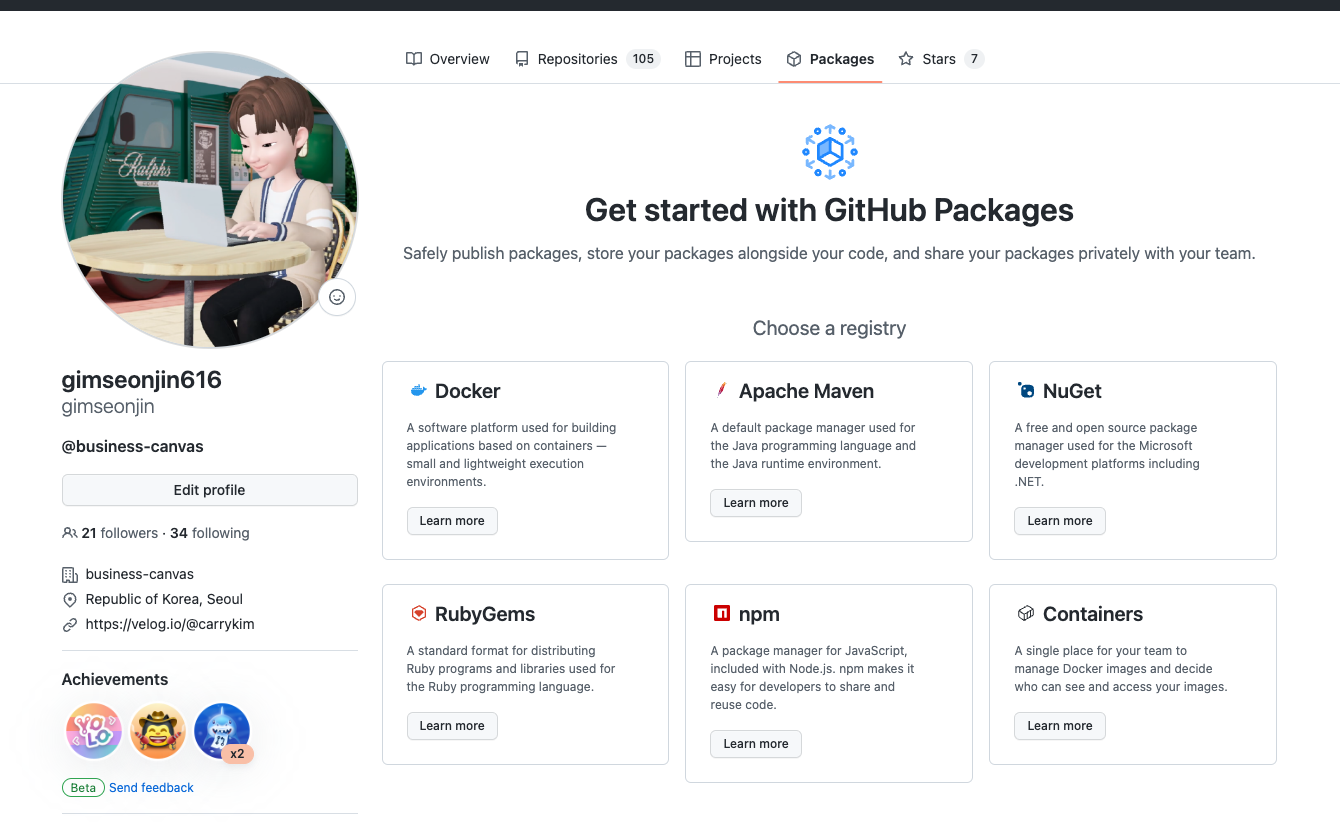Click the GitHub Packages blue hero icon

point(829,152)
